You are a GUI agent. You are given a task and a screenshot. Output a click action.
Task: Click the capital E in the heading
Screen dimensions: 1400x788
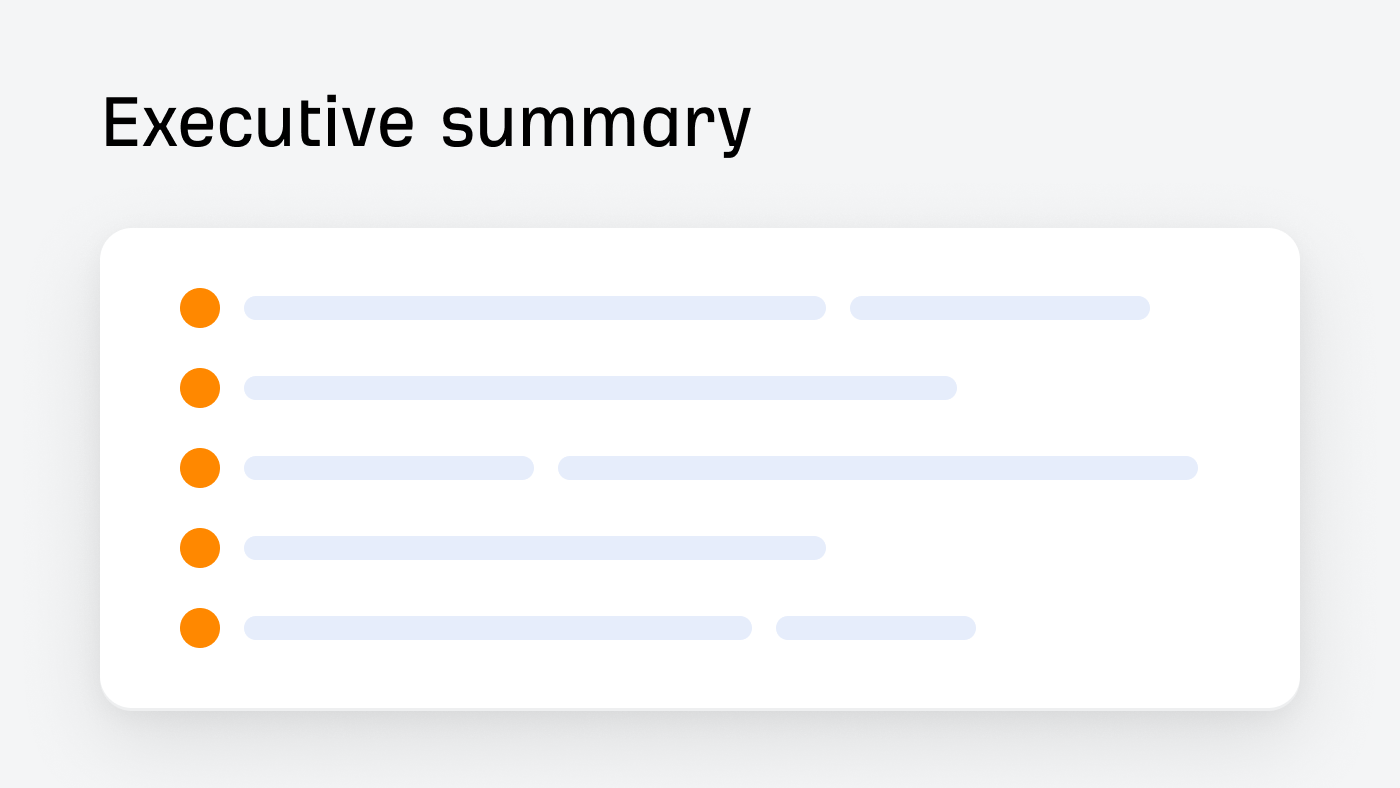pyautogui.click(x=120, y=123)
